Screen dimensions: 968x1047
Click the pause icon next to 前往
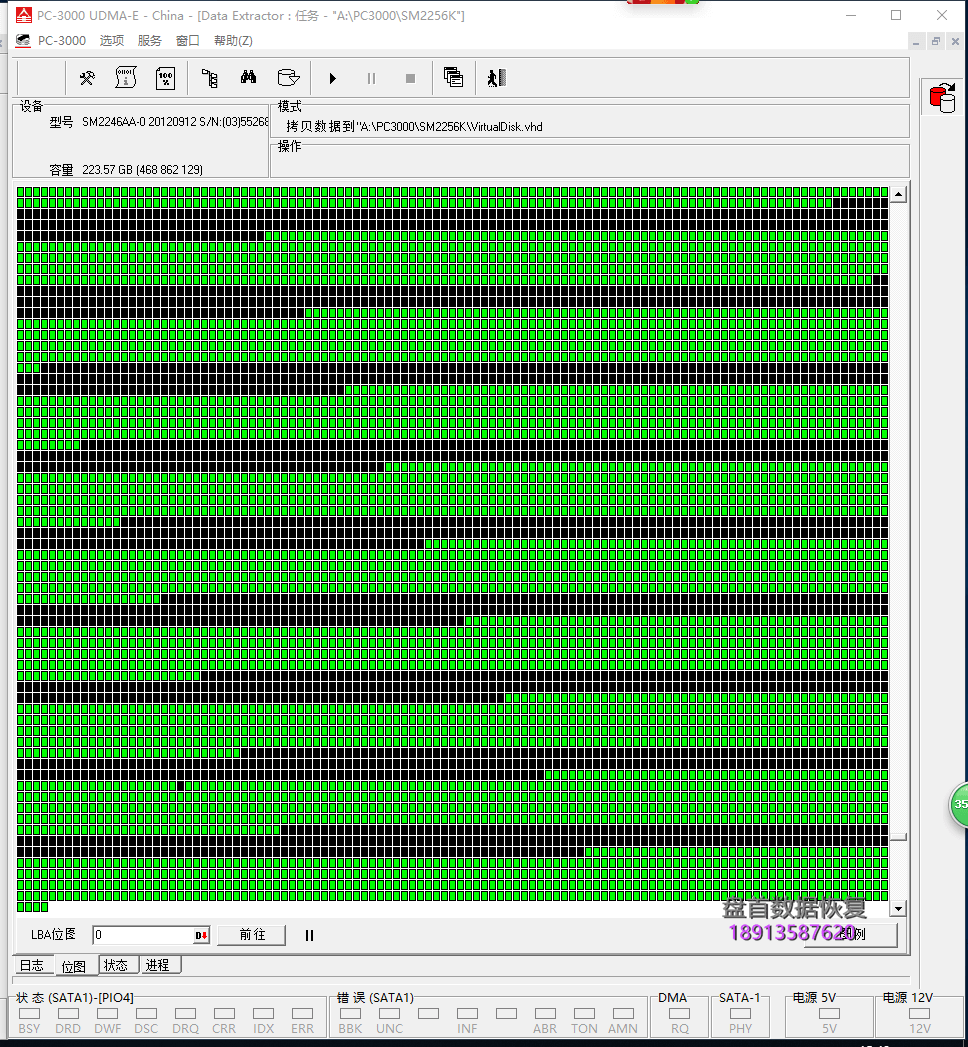coord(309,935)
